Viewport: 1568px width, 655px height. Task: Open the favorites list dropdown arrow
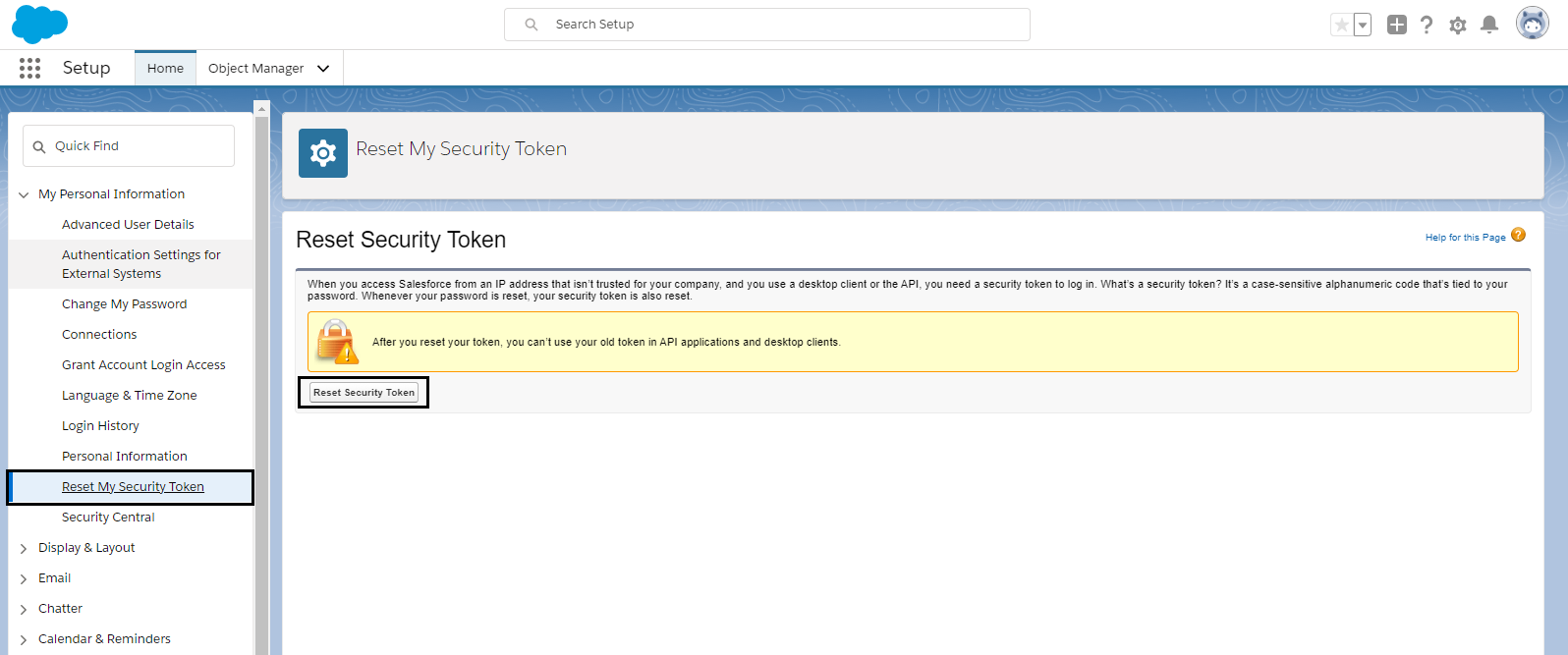[x=1360, y=24]
